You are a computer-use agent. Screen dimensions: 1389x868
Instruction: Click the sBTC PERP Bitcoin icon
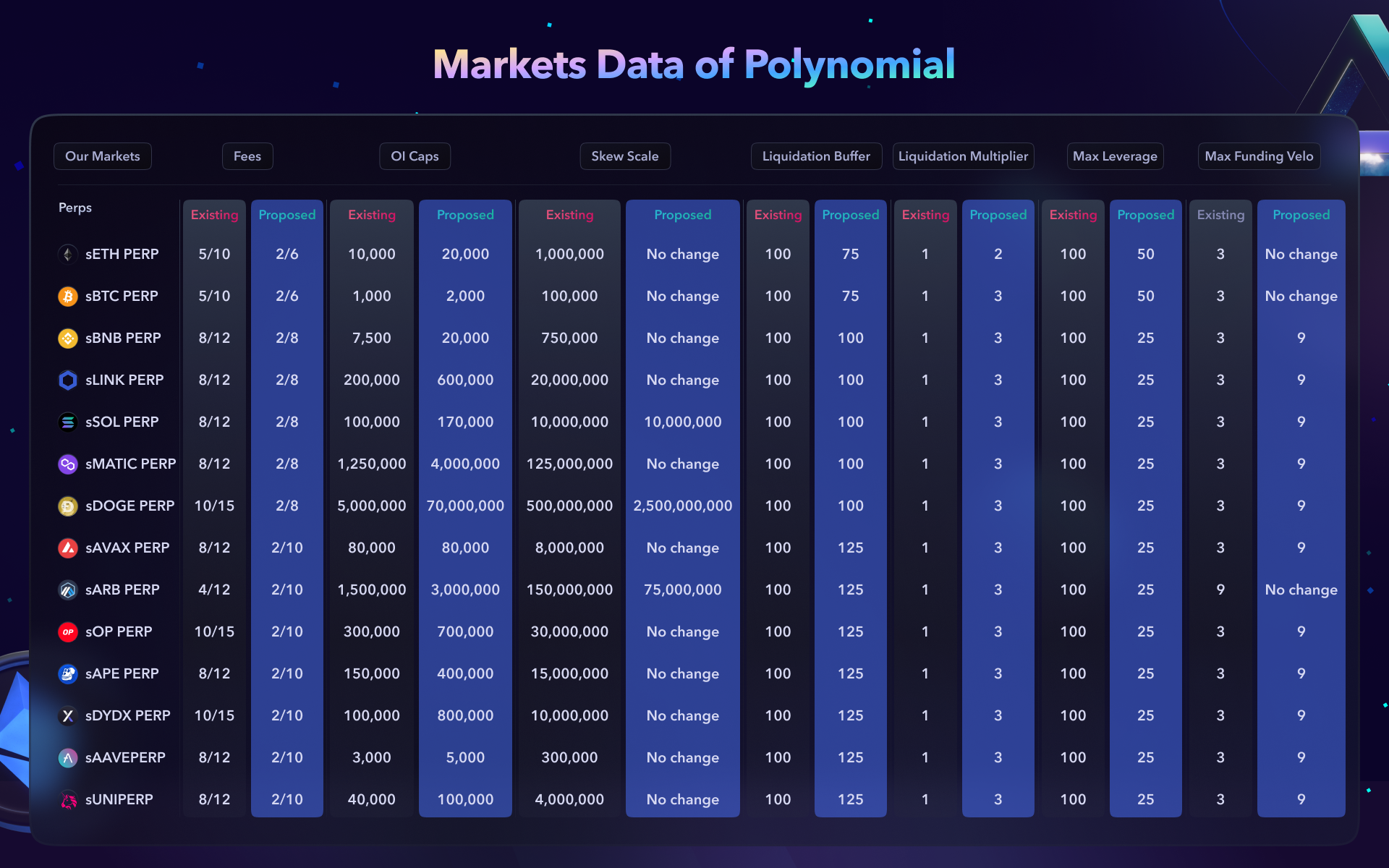coord(68,296)
